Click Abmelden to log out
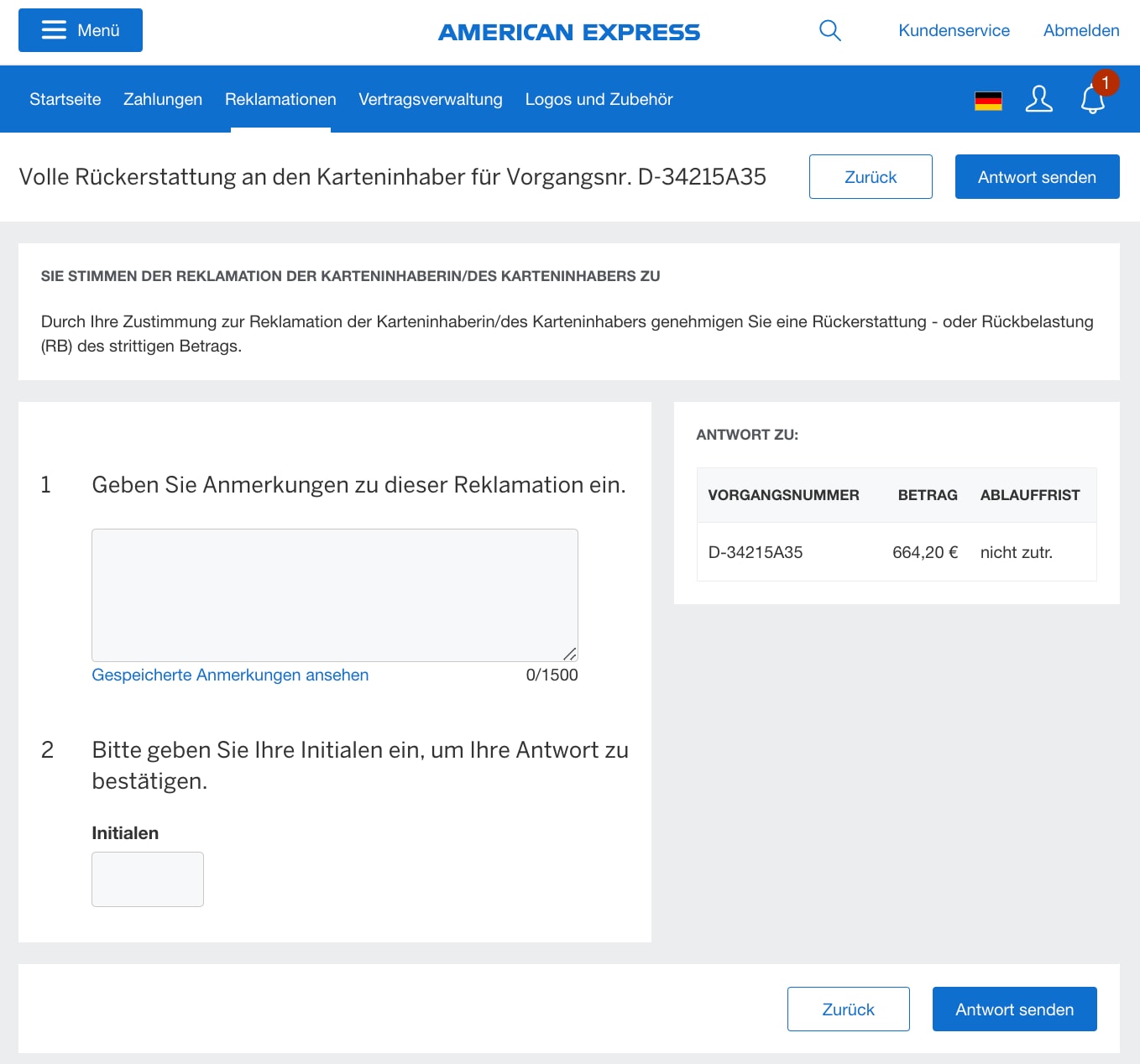1140x1064 pixels. pyautogui.click(x=1081, y=30)
